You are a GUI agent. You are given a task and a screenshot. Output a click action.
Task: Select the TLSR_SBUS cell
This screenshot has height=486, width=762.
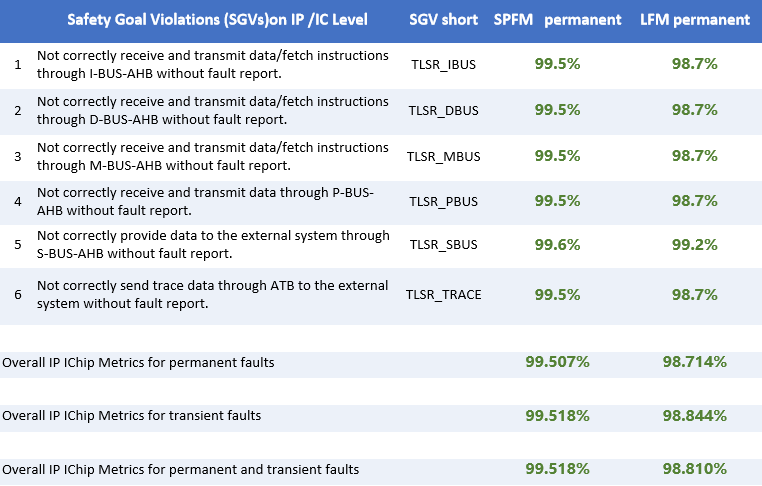coord(443,246)
